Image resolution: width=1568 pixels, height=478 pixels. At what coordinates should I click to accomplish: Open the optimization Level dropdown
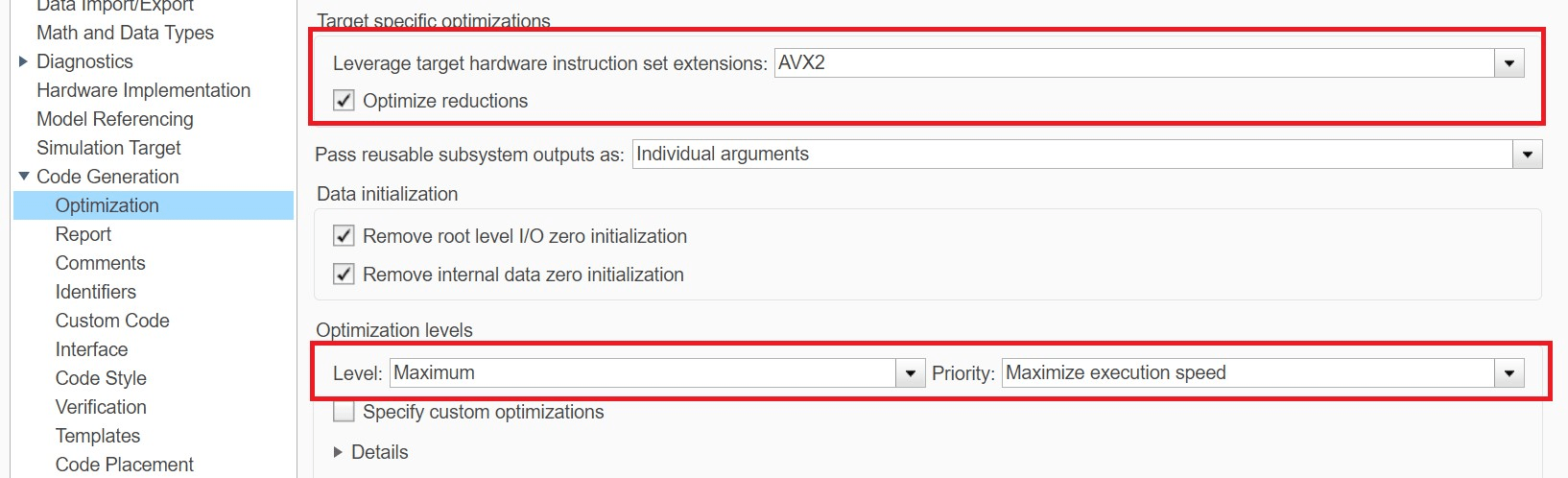910,373
